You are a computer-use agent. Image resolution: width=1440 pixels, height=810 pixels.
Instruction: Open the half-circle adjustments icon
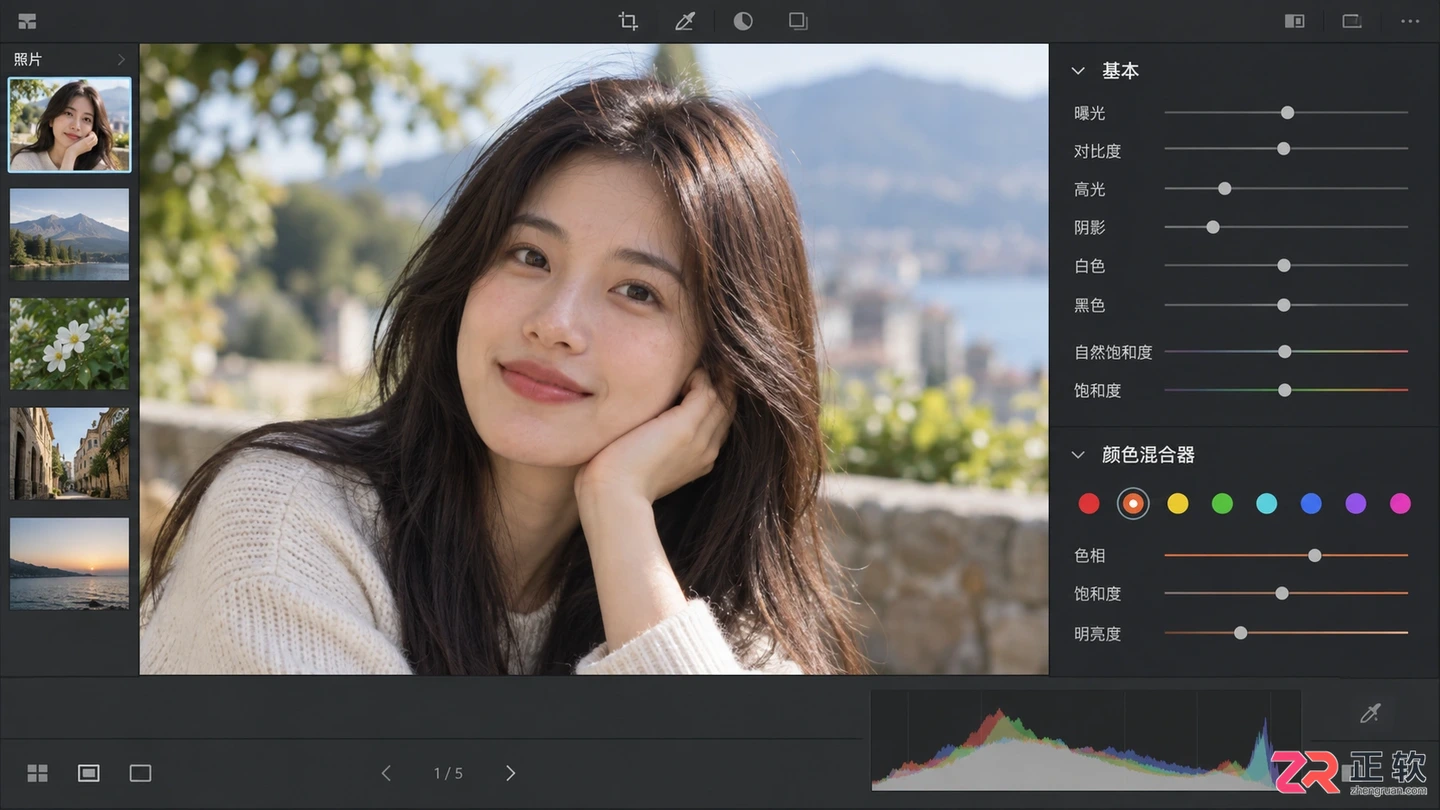[x=743, y=21]
